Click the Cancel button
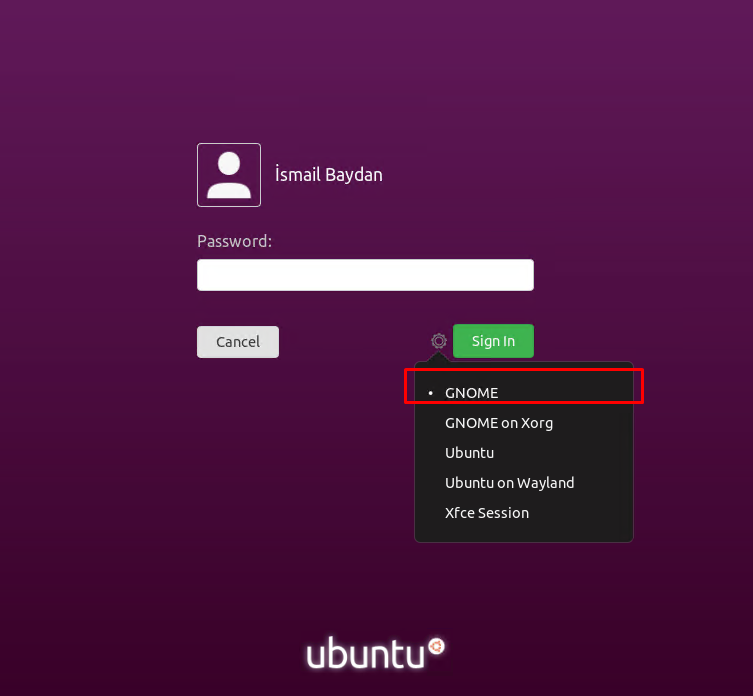The width and height of the screenshot is (753, 696). pos(238,342)
